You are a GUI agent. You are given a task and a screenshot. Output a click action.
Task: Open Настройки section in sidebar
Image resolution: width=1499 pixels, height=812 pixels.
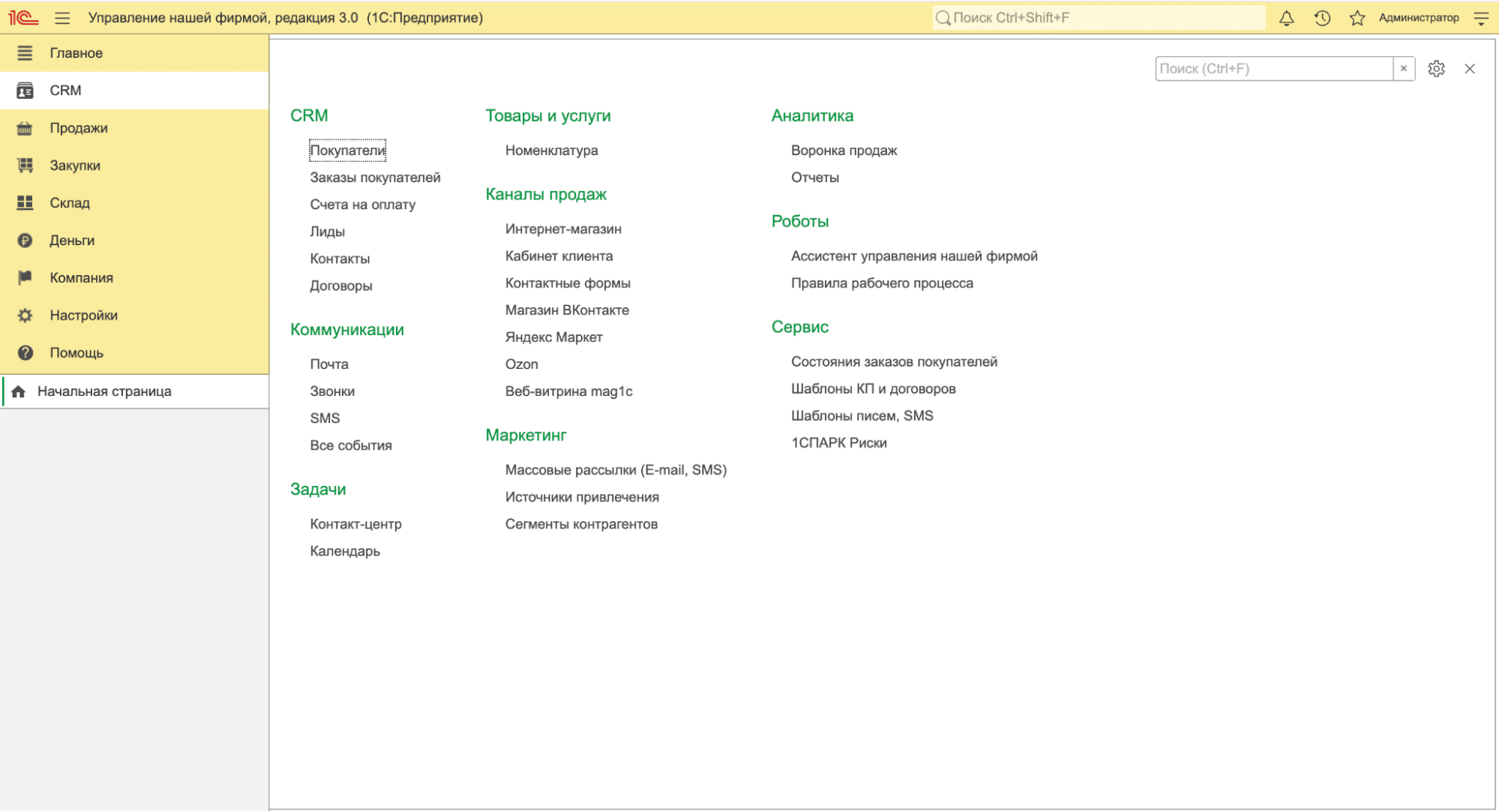(83, 316)
